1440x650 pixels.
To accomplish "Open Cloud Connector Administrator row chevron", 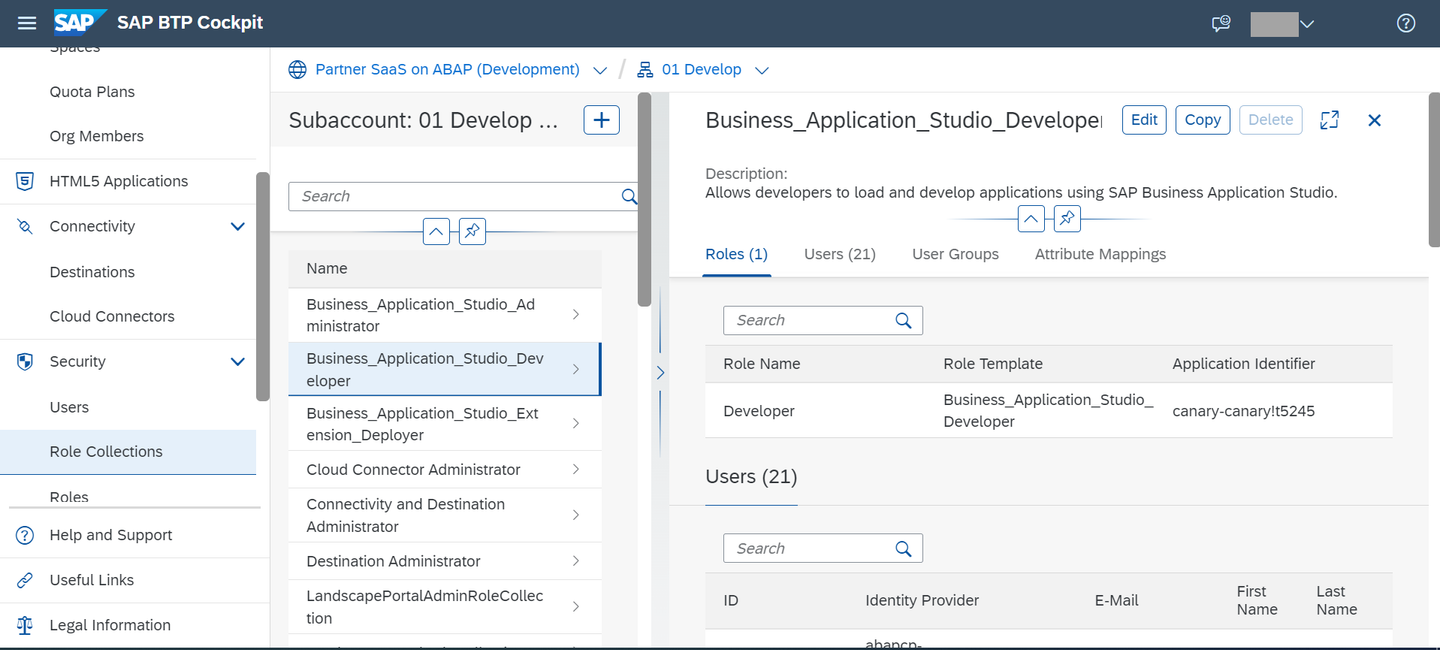I will pos(576,470).
